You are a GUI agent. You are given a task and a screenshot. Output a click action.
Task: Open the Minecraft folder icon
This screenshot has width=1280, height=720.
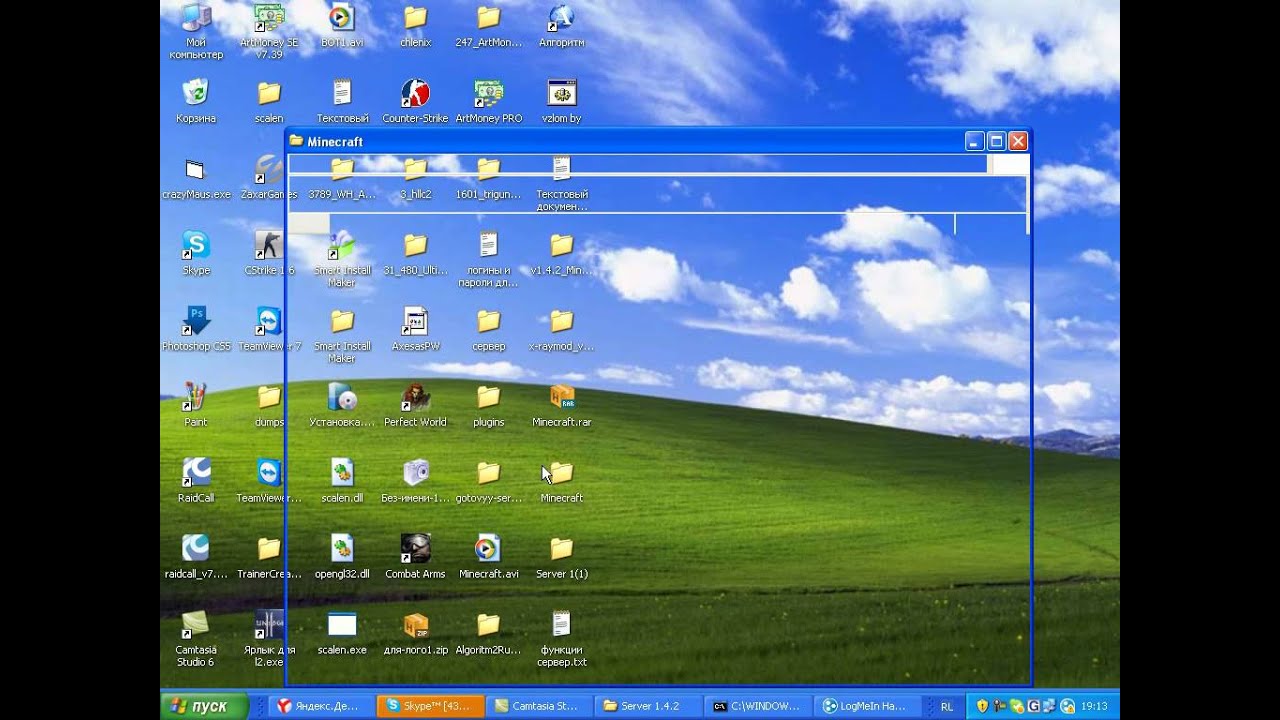562,481
